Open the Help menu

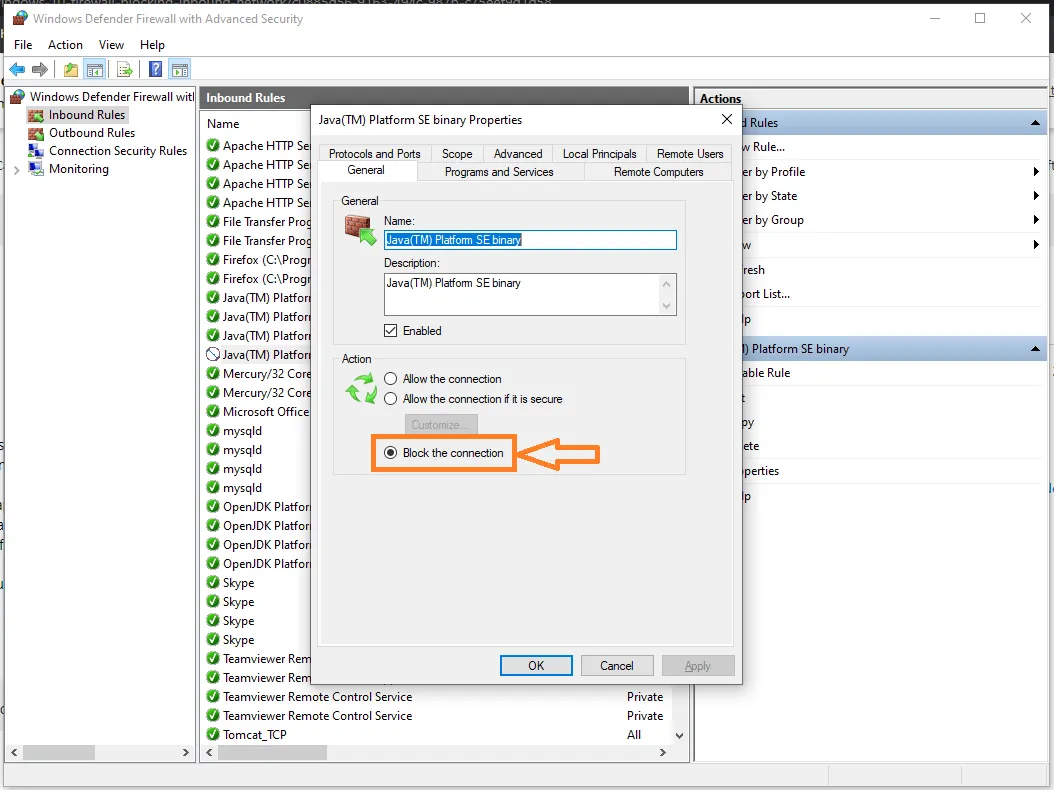(x=152, y=44)
